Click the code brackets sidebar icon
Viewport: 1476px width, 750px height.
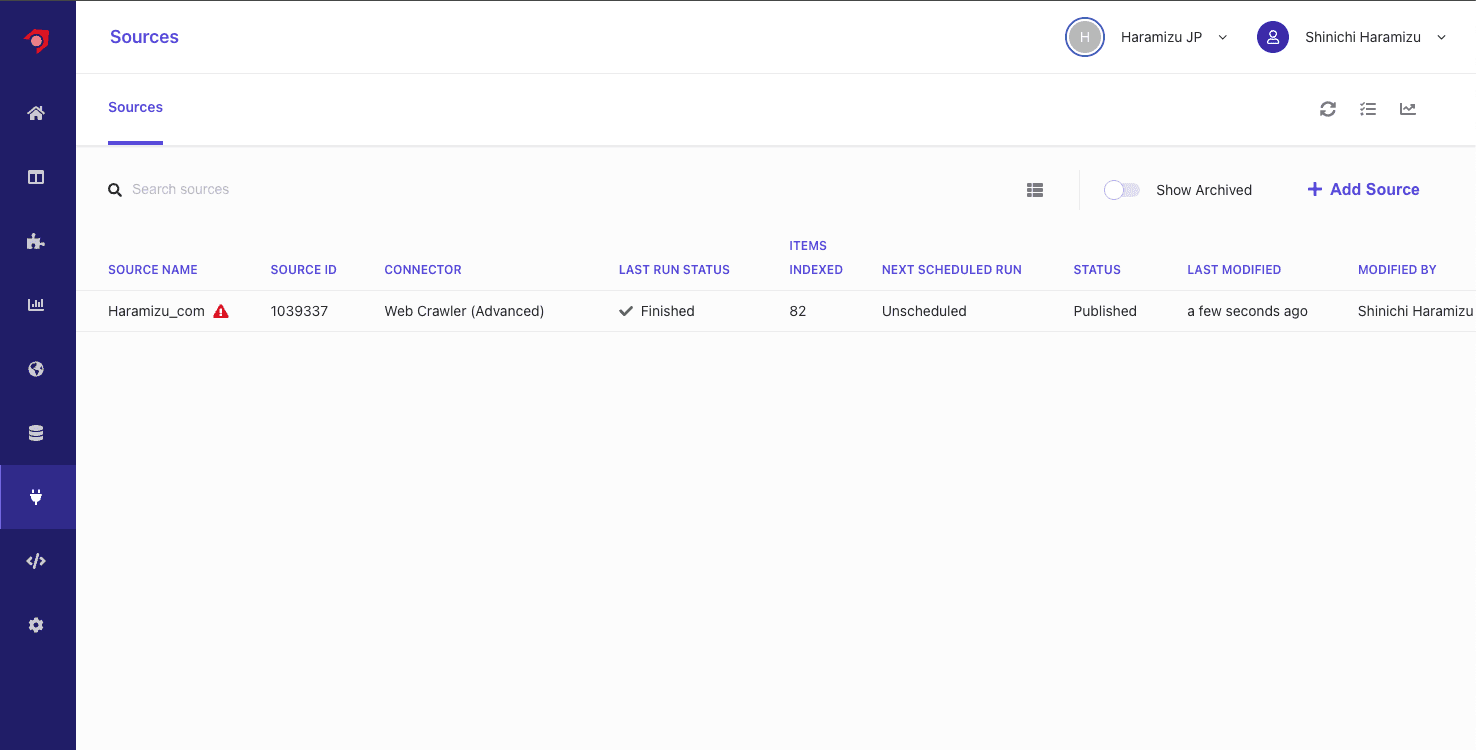36,561
